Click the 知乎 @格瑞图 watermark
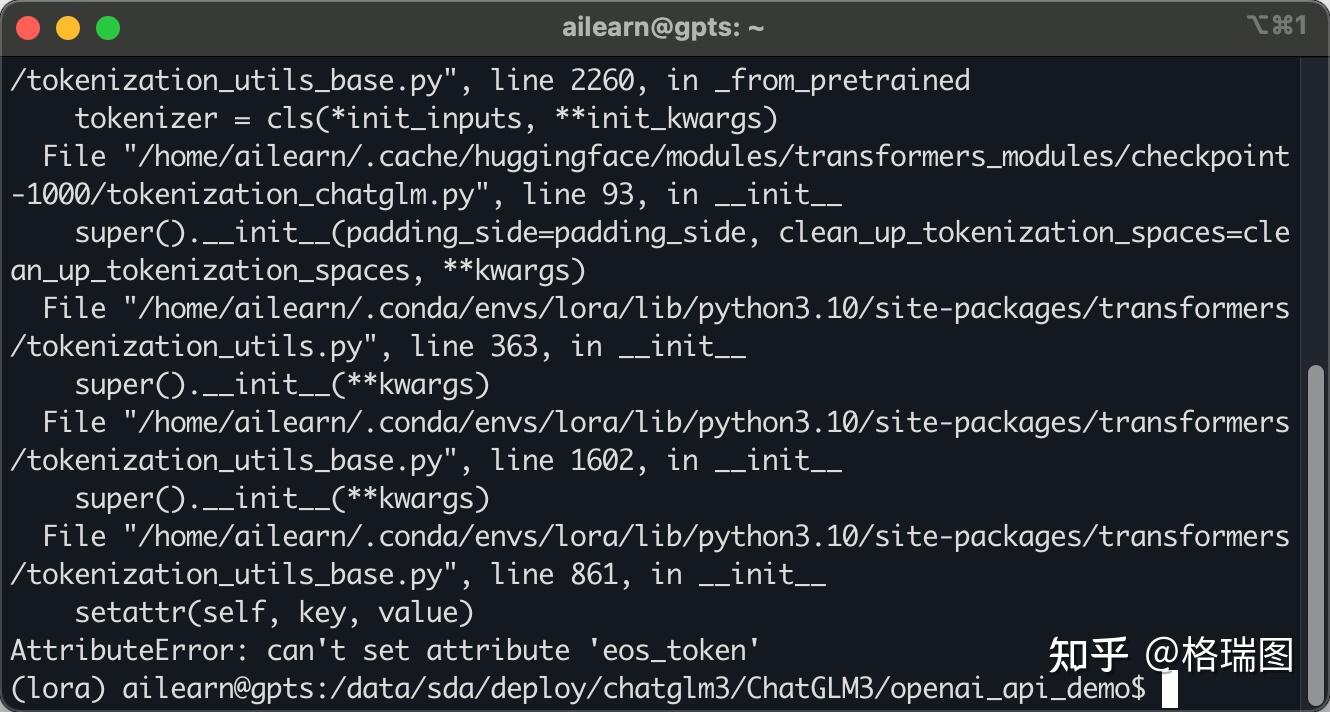Screen dimensions: 1330x712 (x=1171, y=655)
